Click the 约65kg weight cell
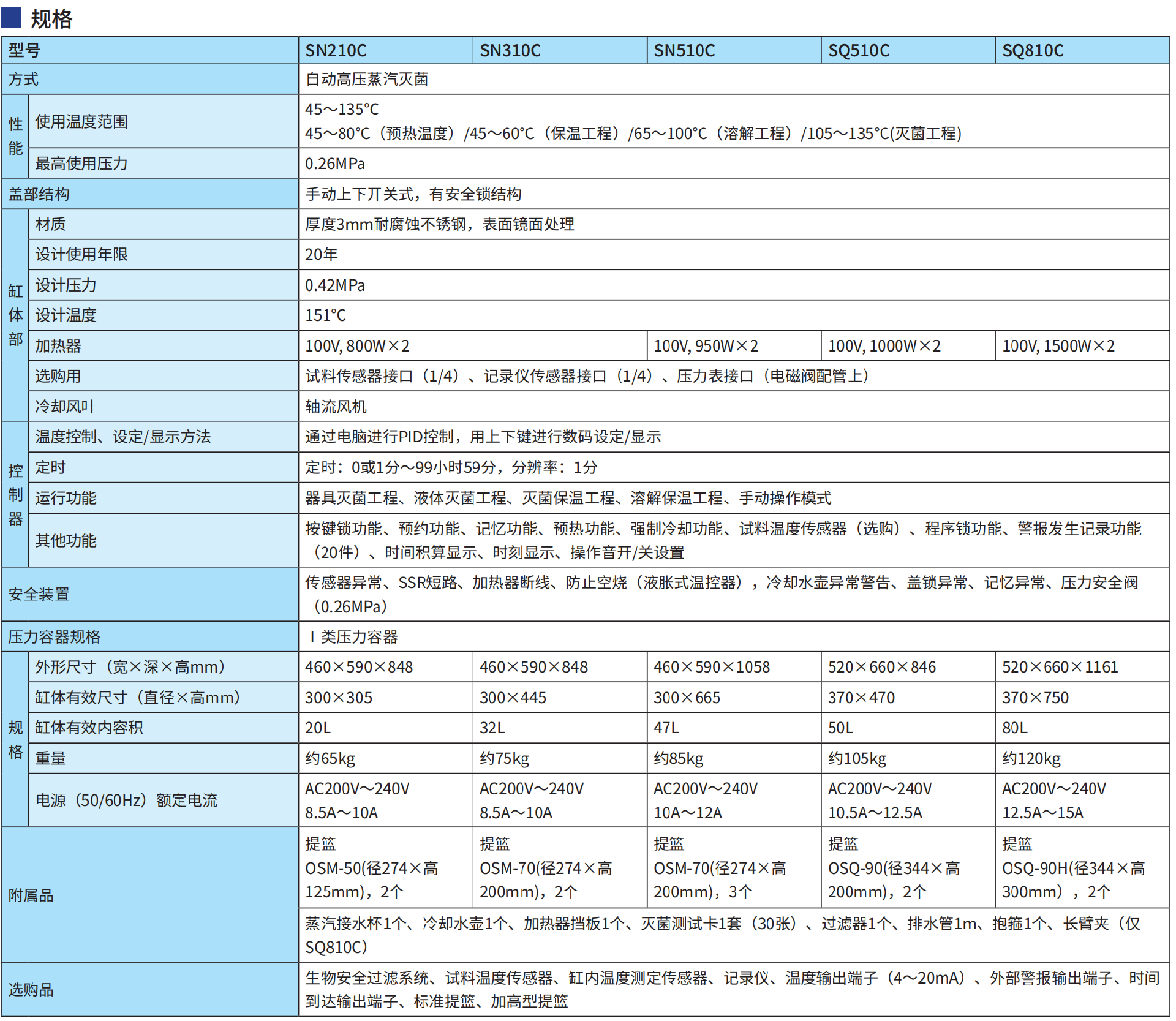The width and height of the screenshot is (1176, 1021). (x=385, y=758)
